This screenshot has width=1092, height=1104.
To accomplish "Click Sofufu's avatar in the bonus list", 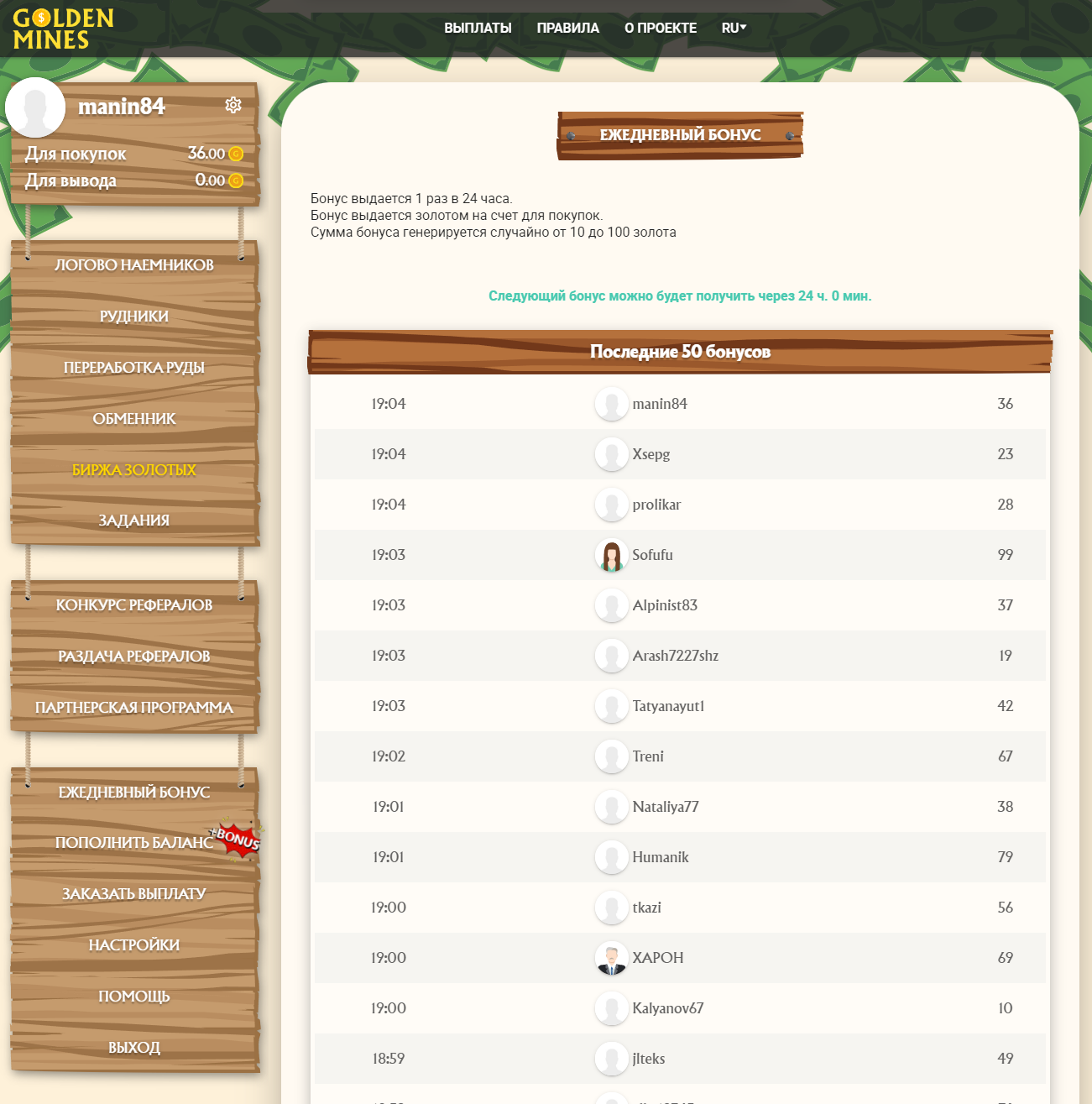I will tap(612, 555).
